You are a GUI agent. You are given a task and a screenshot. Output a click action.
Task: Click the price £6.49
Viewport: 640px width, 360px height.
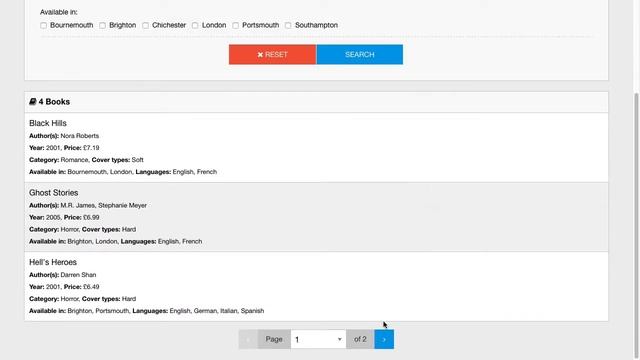pyautogui.click(x=91, y=287)
